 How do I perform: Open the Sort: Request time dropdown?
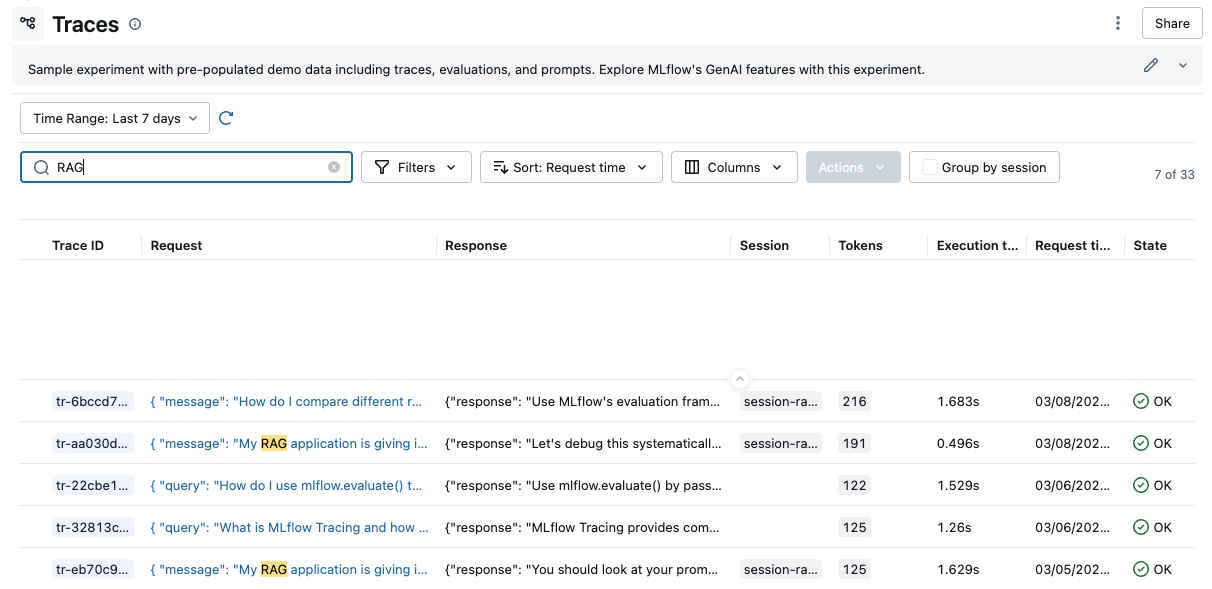click(571, 168)
